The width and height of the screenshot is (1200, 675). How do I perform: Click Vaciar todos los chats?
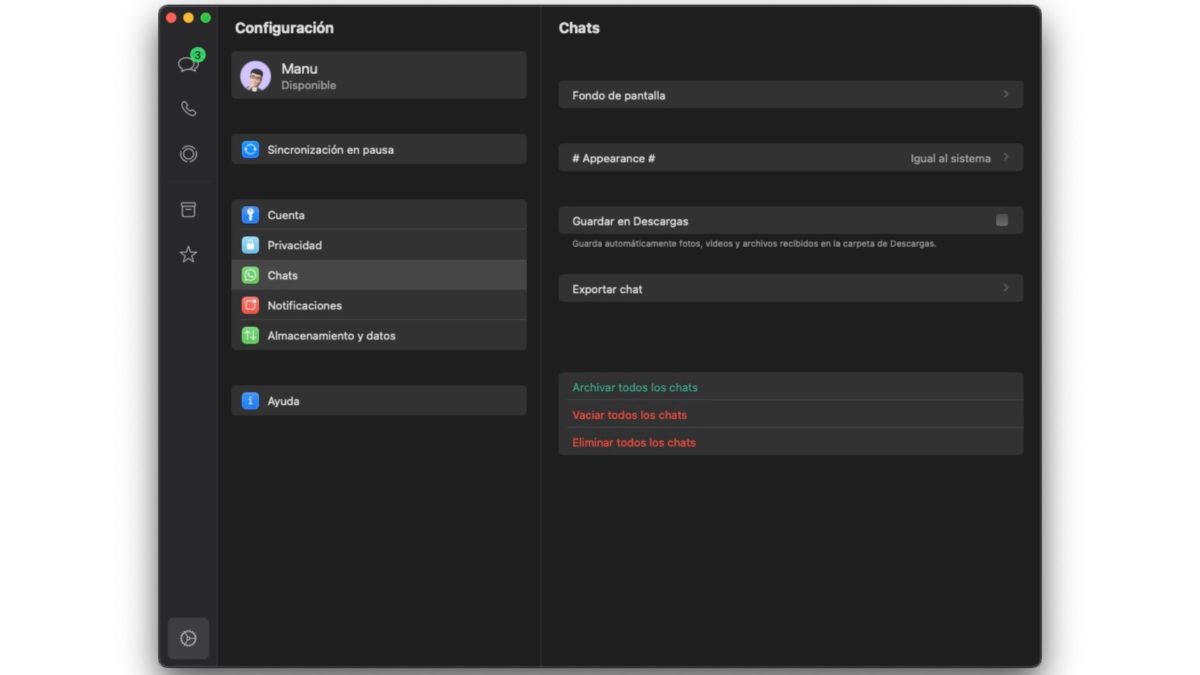629,415
